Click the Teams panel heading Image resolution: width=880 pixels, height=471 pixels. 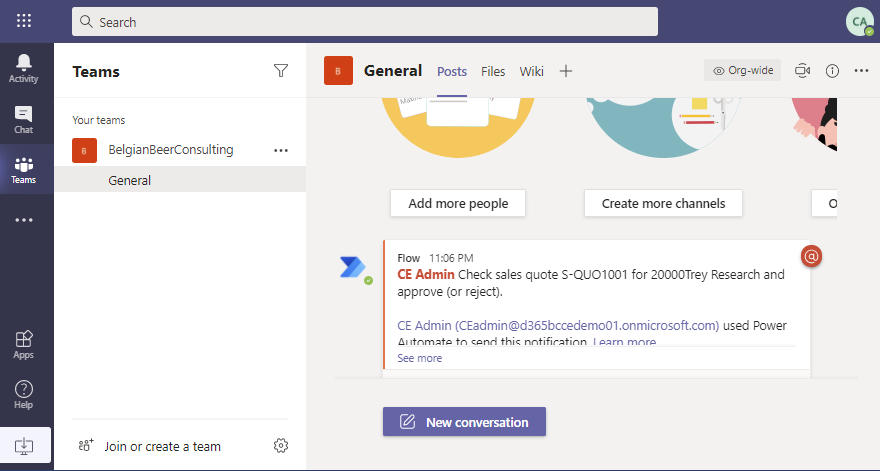[x=96, y=72]
